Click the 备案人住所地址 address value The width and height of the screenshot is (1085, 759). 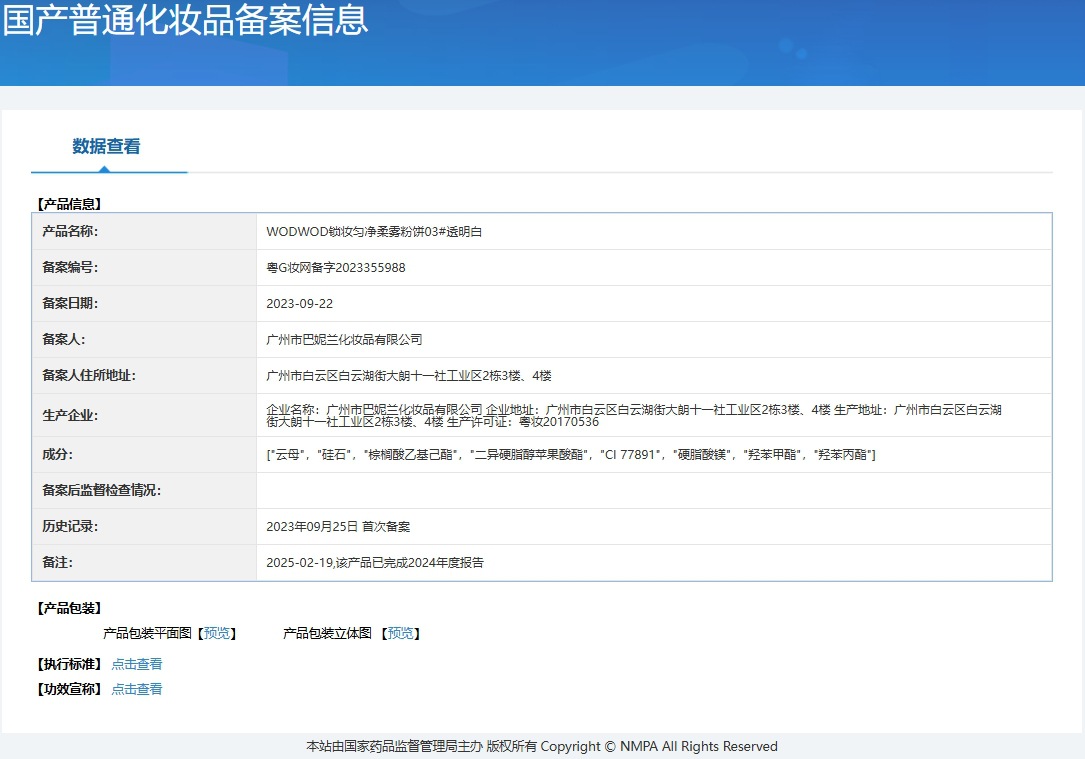tap(409, 376)
